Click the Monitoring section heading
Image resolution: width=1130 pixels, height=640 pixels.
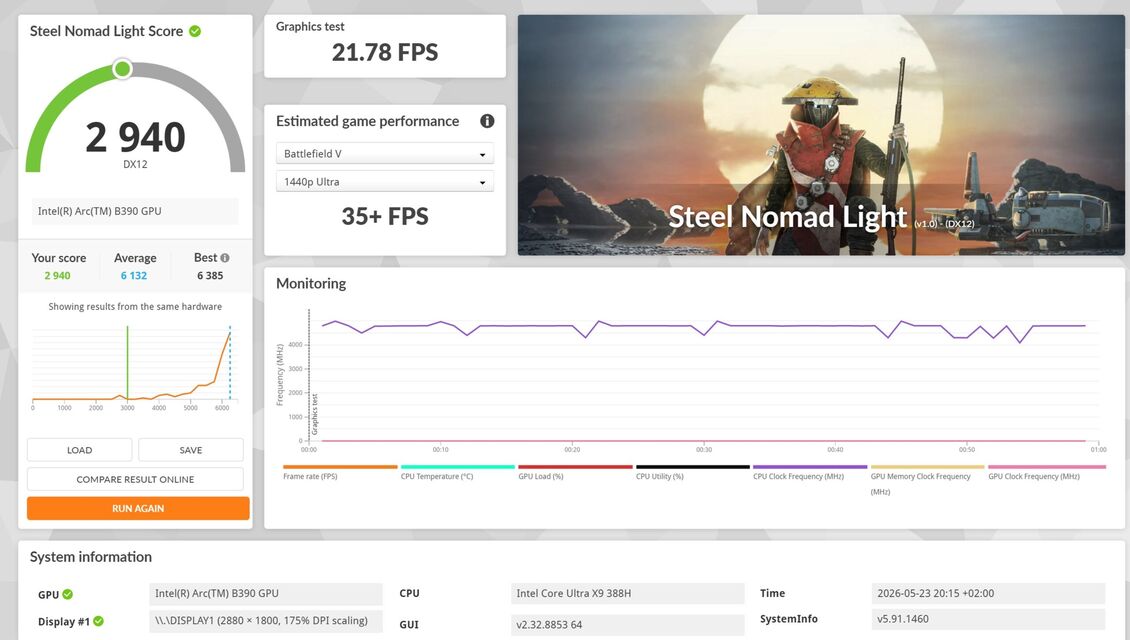(x=311, y=283)
